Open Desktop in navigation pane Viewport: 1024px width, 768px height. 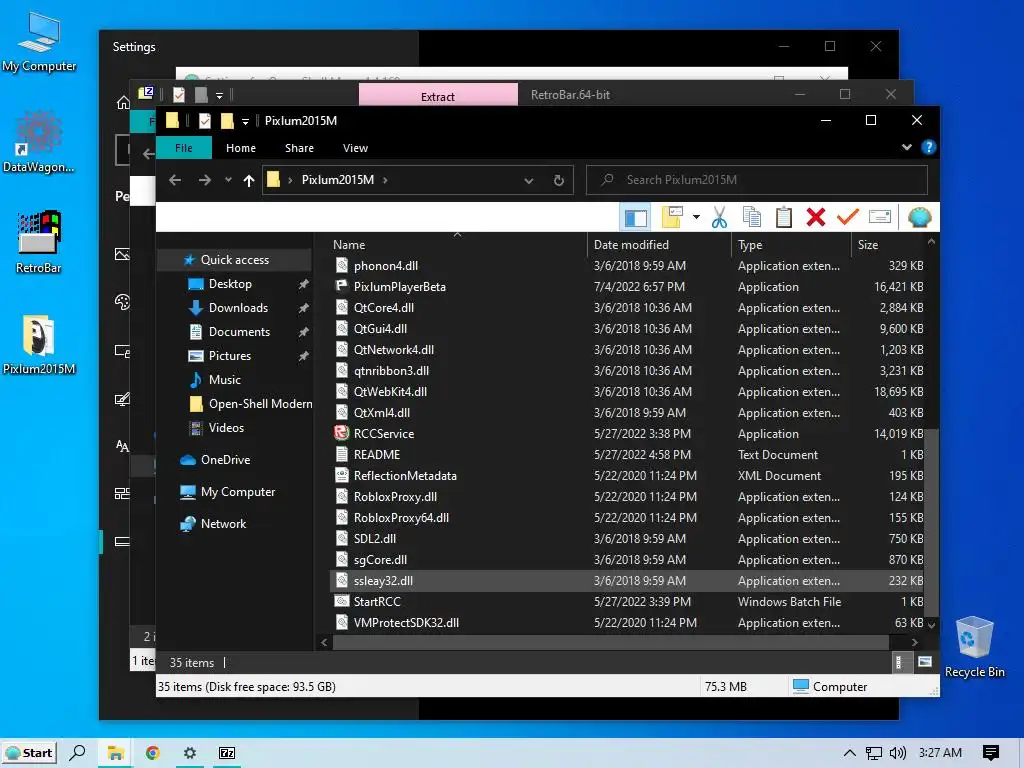click(230, 284)
